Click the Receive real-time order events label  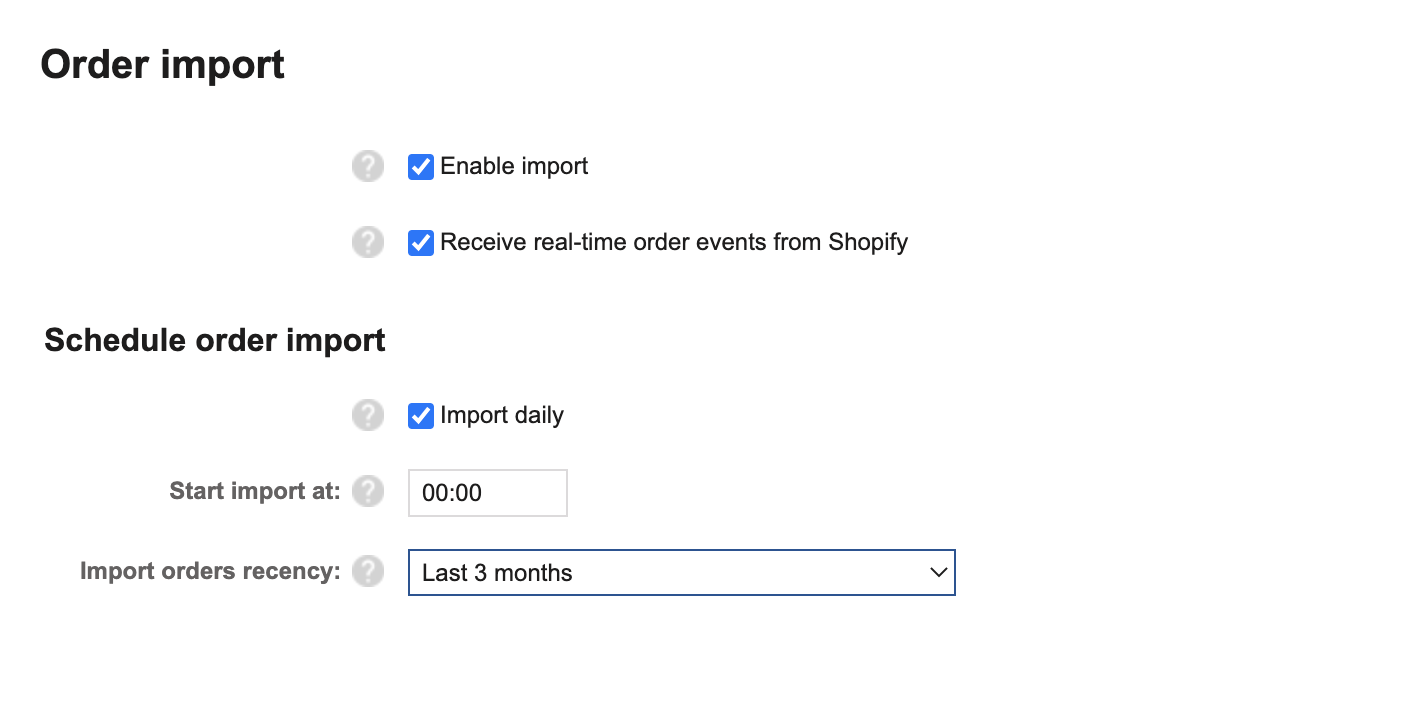tap(674, 242)
